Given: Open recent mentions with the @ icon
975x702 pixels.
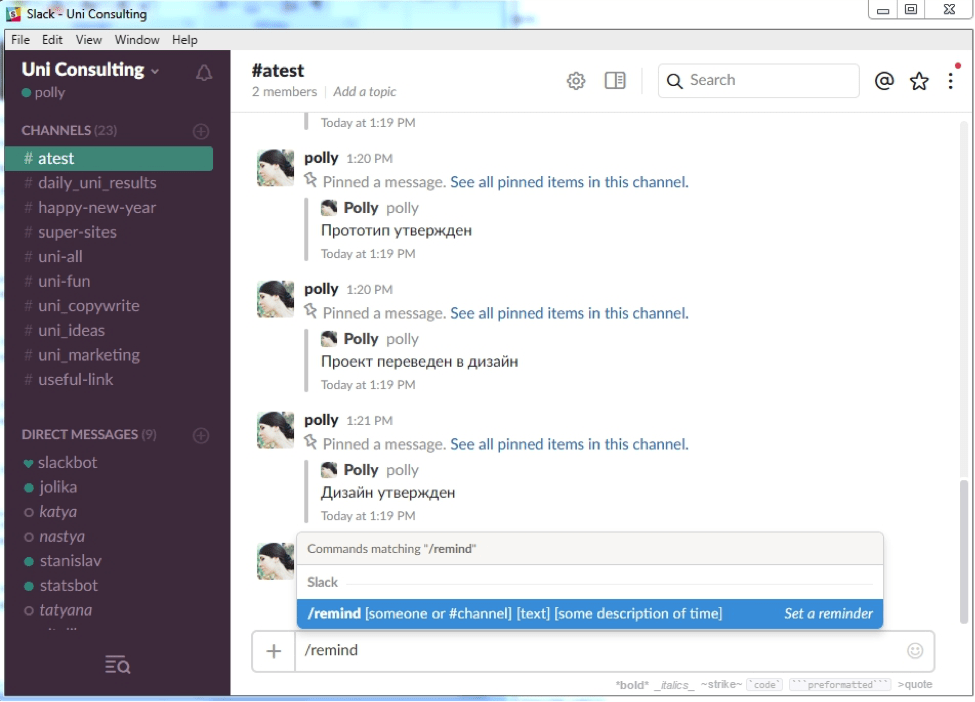Looking at the screenshot, I should point(884,81).
